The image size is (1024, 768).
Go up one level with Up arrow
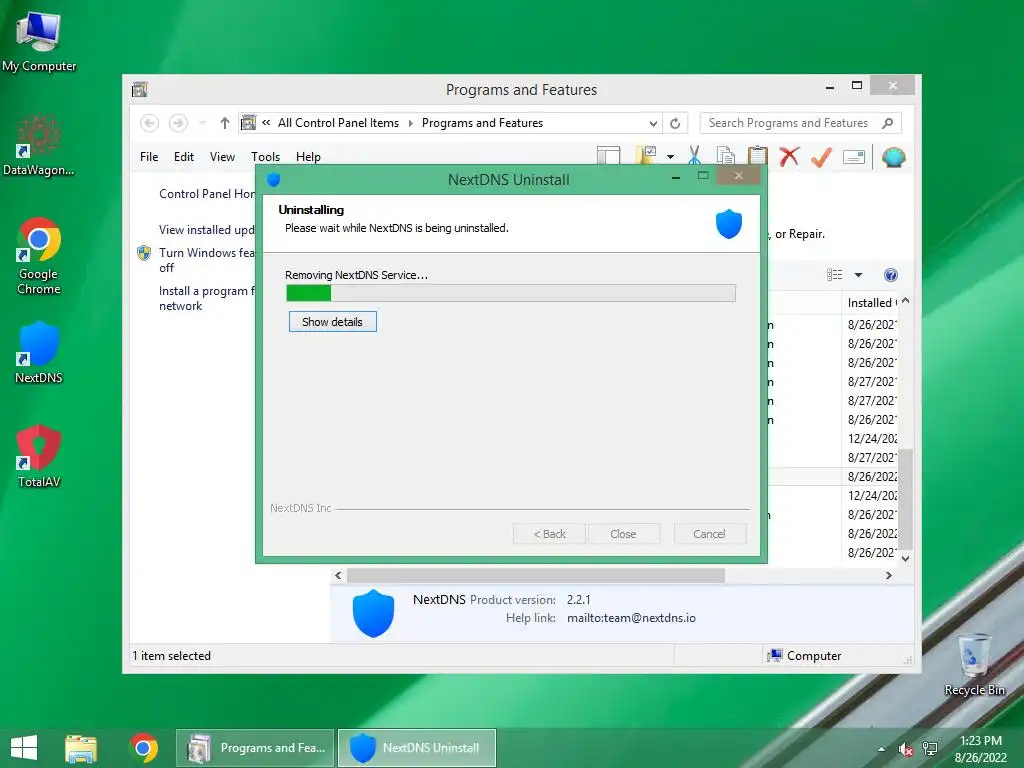click(225, 123)
